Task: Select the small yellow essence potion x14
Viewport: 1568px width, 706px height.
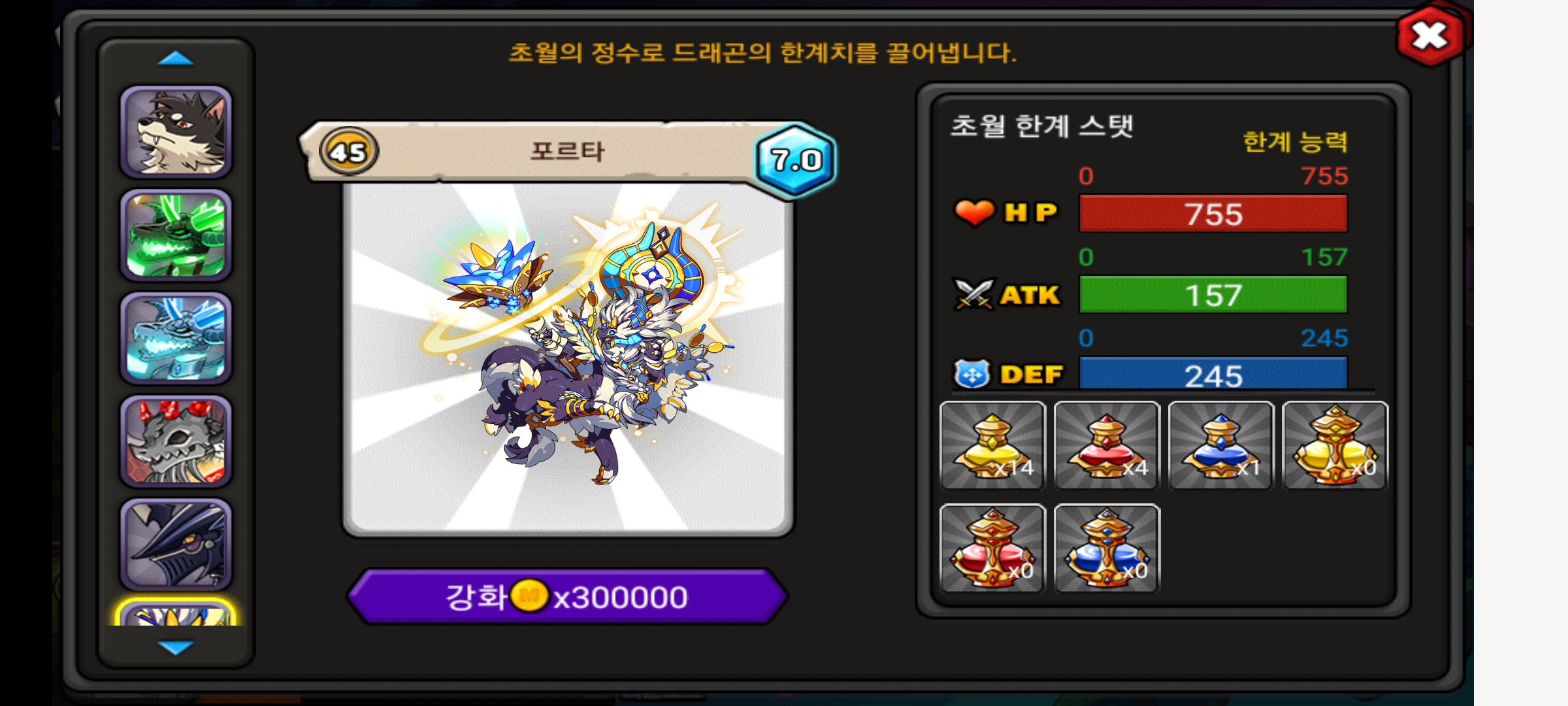Action: tap(992, 445)
